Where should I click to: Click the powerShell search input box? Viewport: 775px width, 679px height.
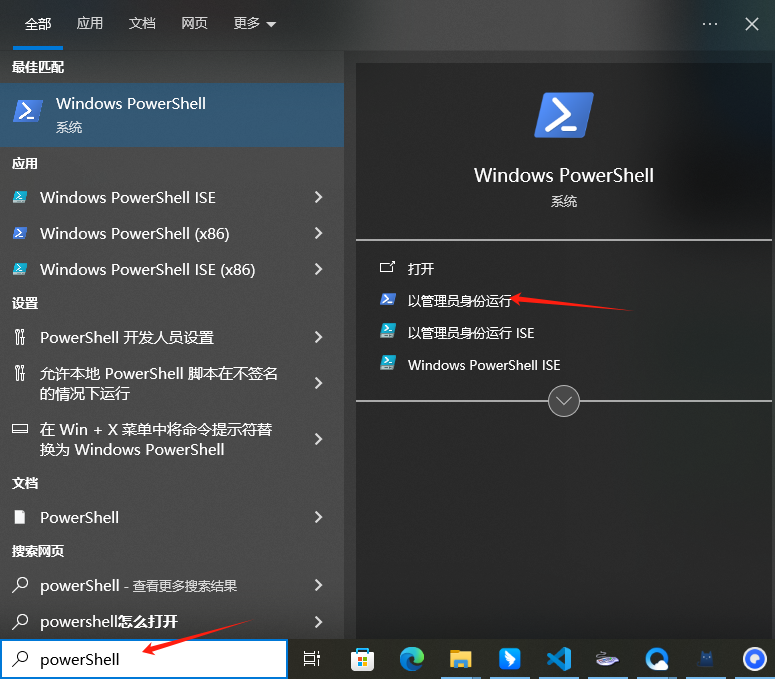pos(144,659)
